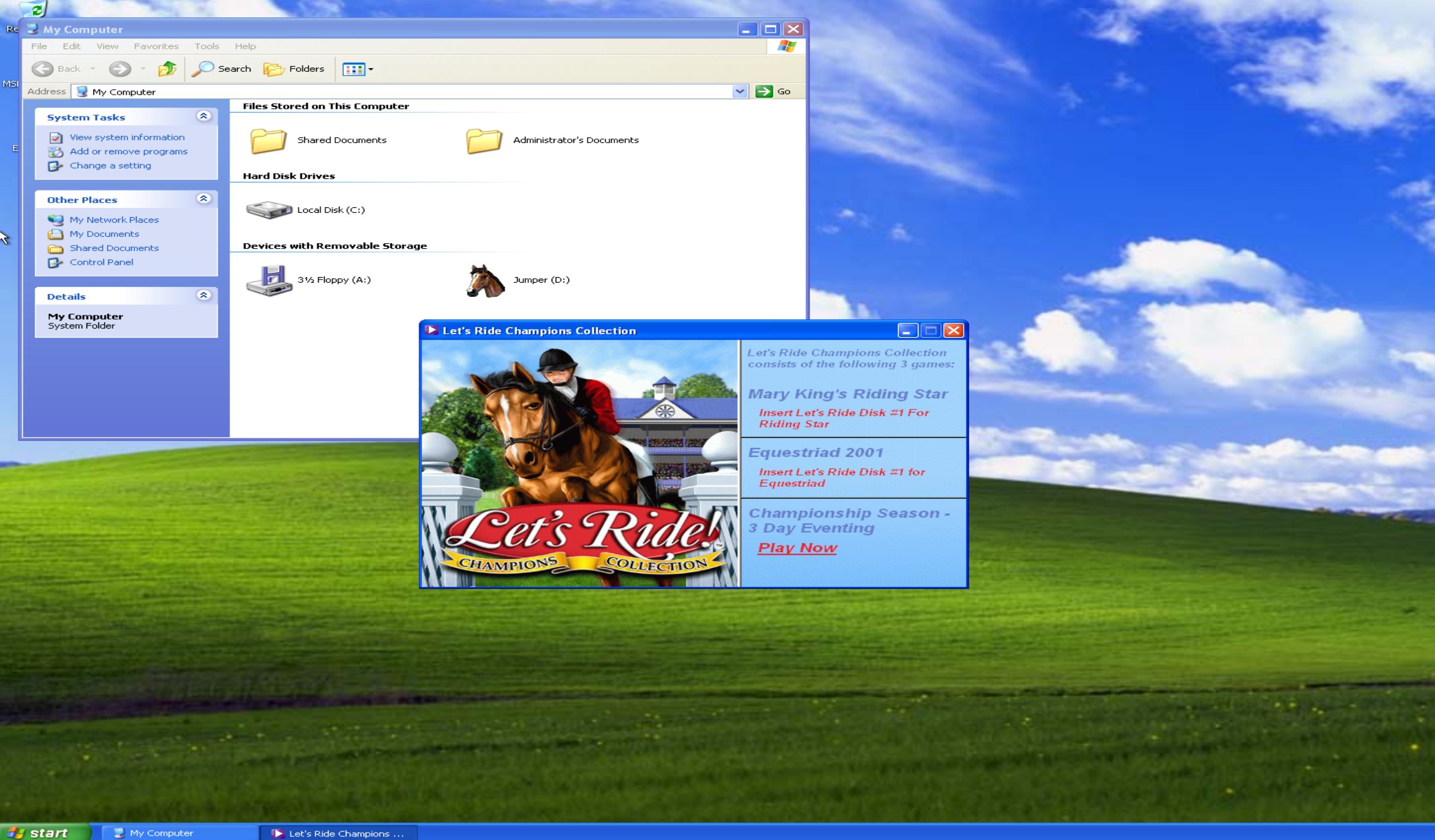Expand the Address bar dropdown list
1435x840 pixels.
(740, 92)
